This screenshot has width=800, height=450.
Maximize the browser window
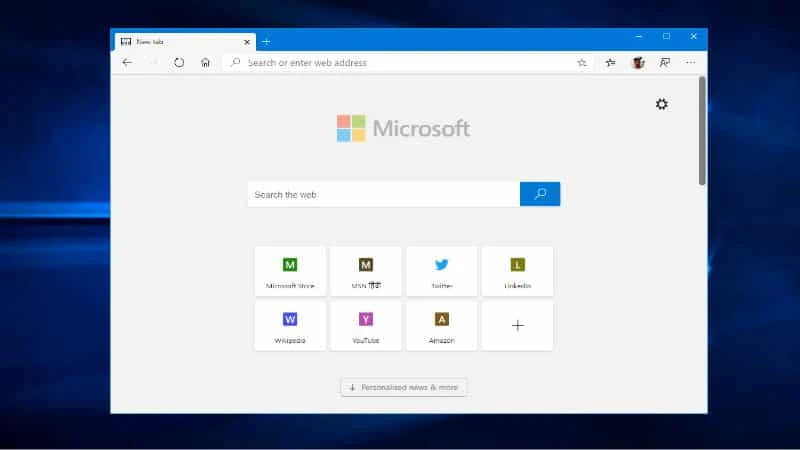pos(666,36)
